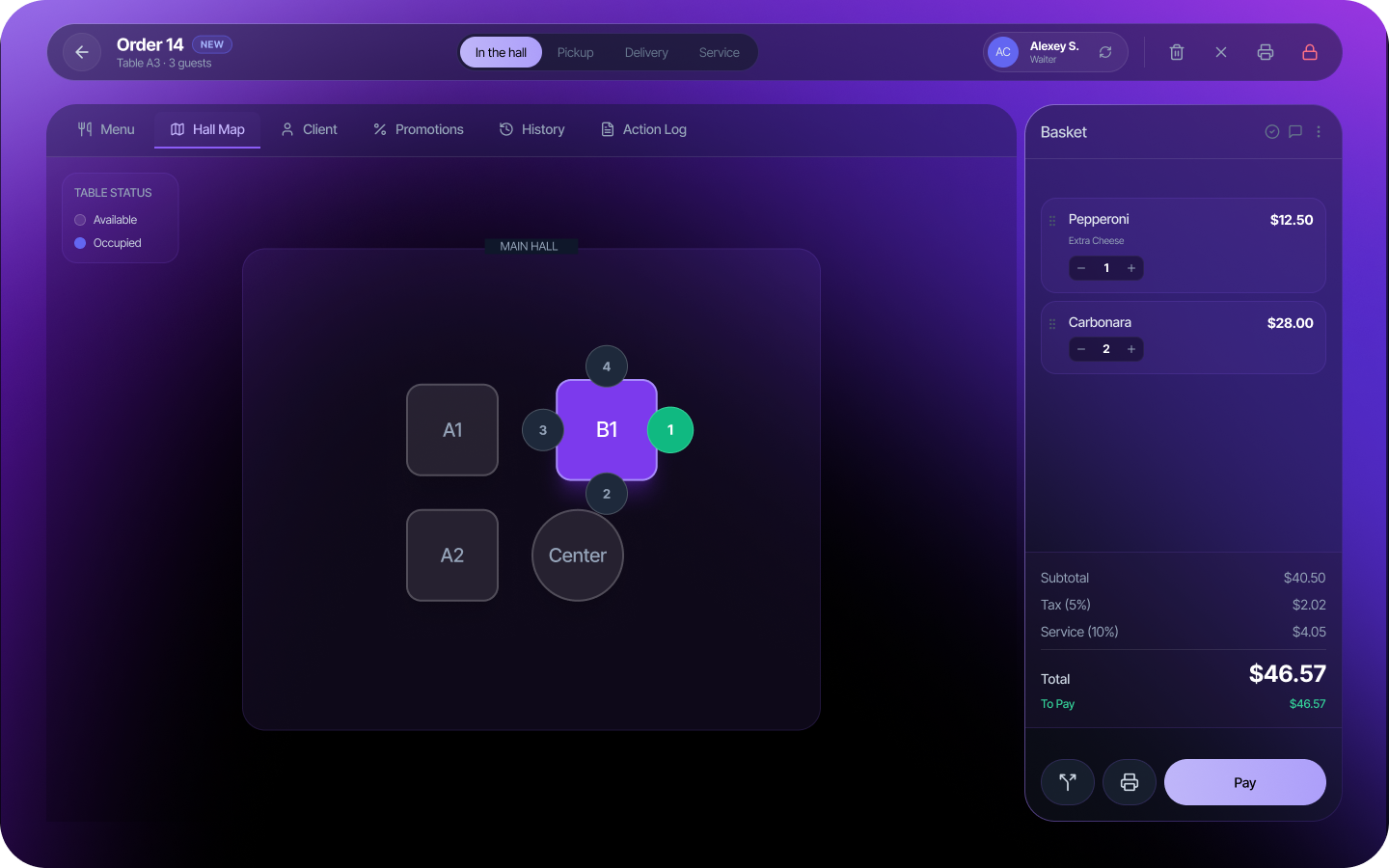Image resolution: width=1389 pixels, height=868 pixels.
Task: Click the $46.57 Total amount
Action: point(1288,673)
